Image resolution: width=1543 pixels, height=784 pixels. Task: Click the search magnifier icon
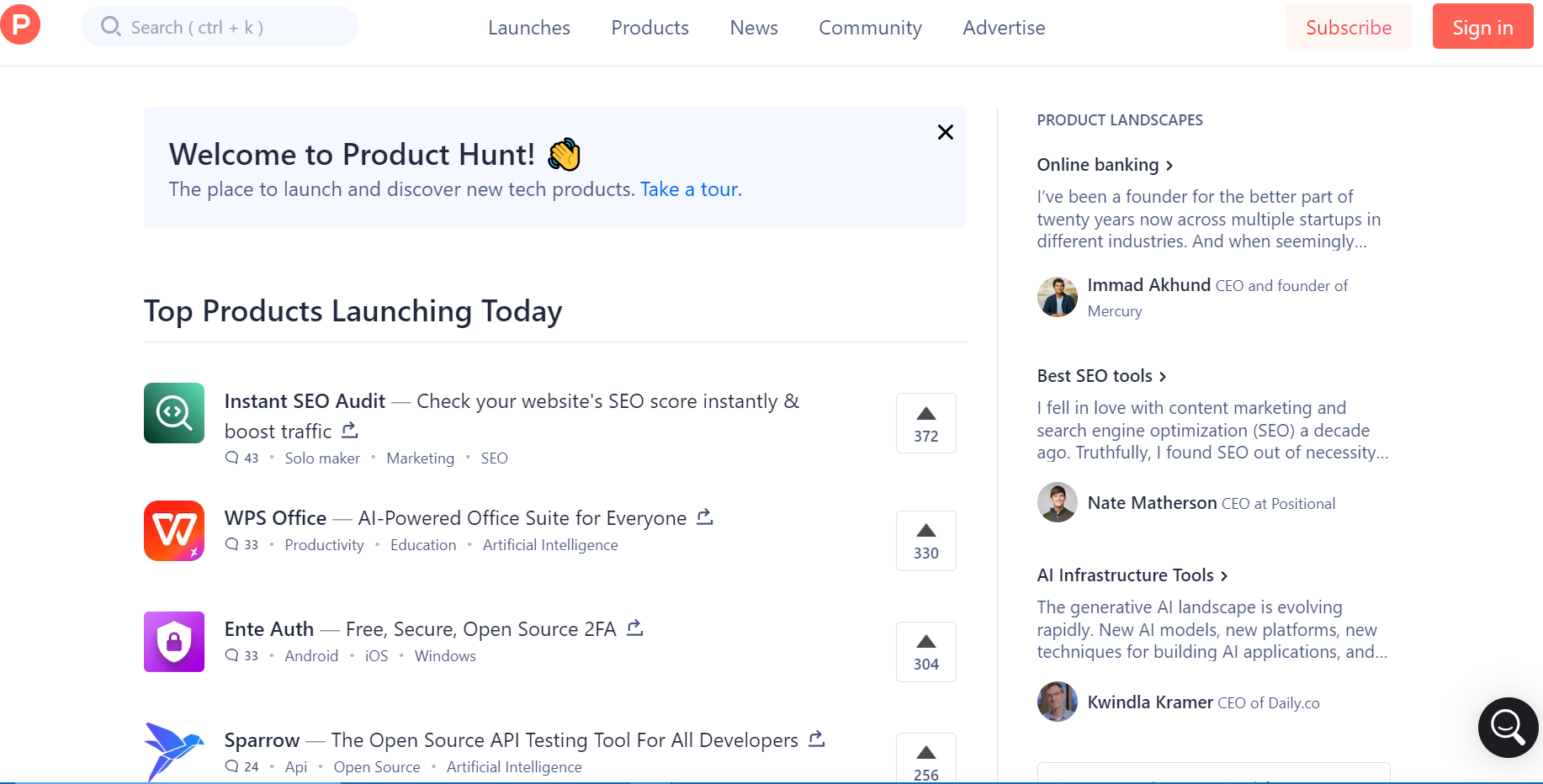[110, 27]
